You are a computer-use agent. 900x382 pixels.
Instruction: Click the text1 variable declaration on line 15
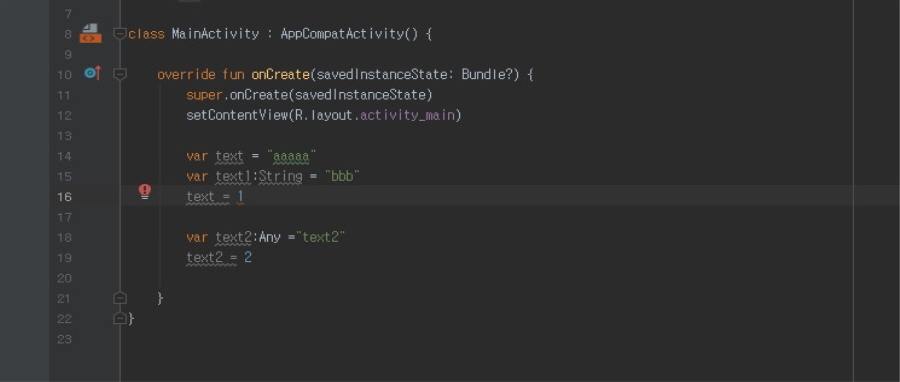(x=233, y=177)
